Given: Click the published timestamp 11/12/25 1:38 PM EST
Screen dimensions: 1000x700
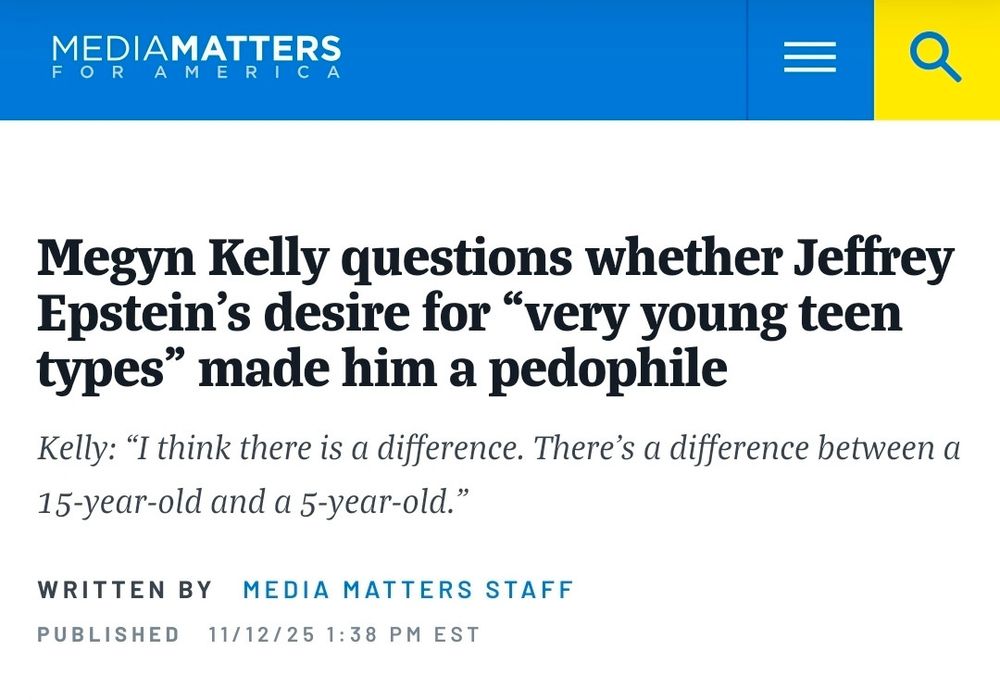Looking at the screenshot, I should click(344, 635).
